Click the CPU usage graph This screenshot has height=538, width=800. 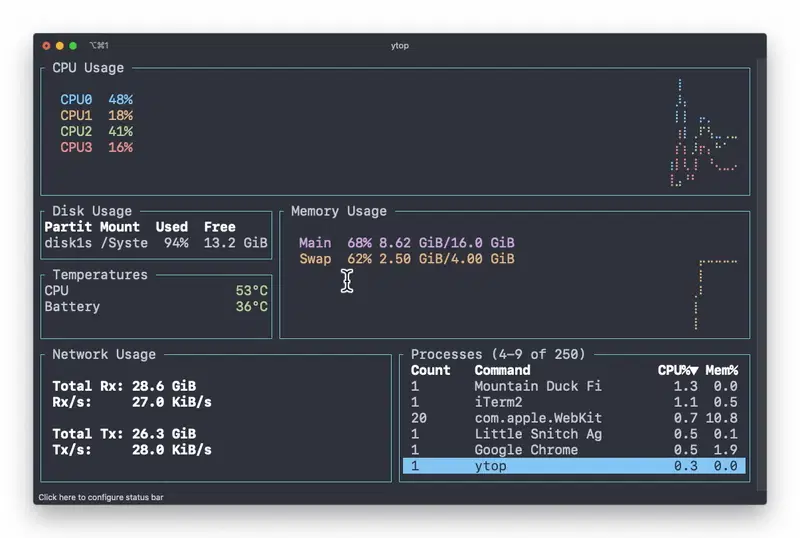pos(704,133)
